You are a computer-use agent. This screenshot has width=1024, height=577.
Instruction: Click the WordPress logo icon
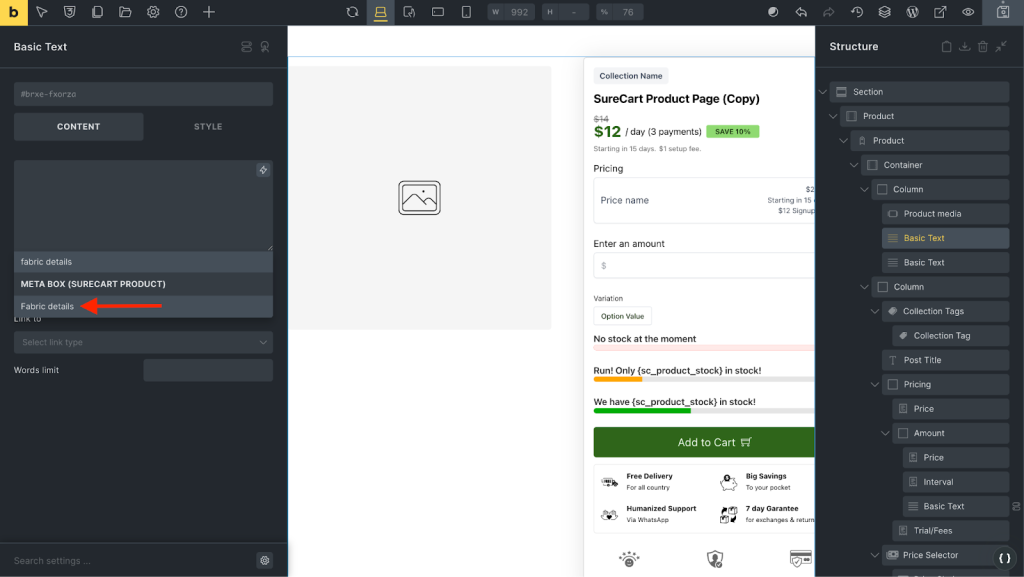[x=912, y=12]
